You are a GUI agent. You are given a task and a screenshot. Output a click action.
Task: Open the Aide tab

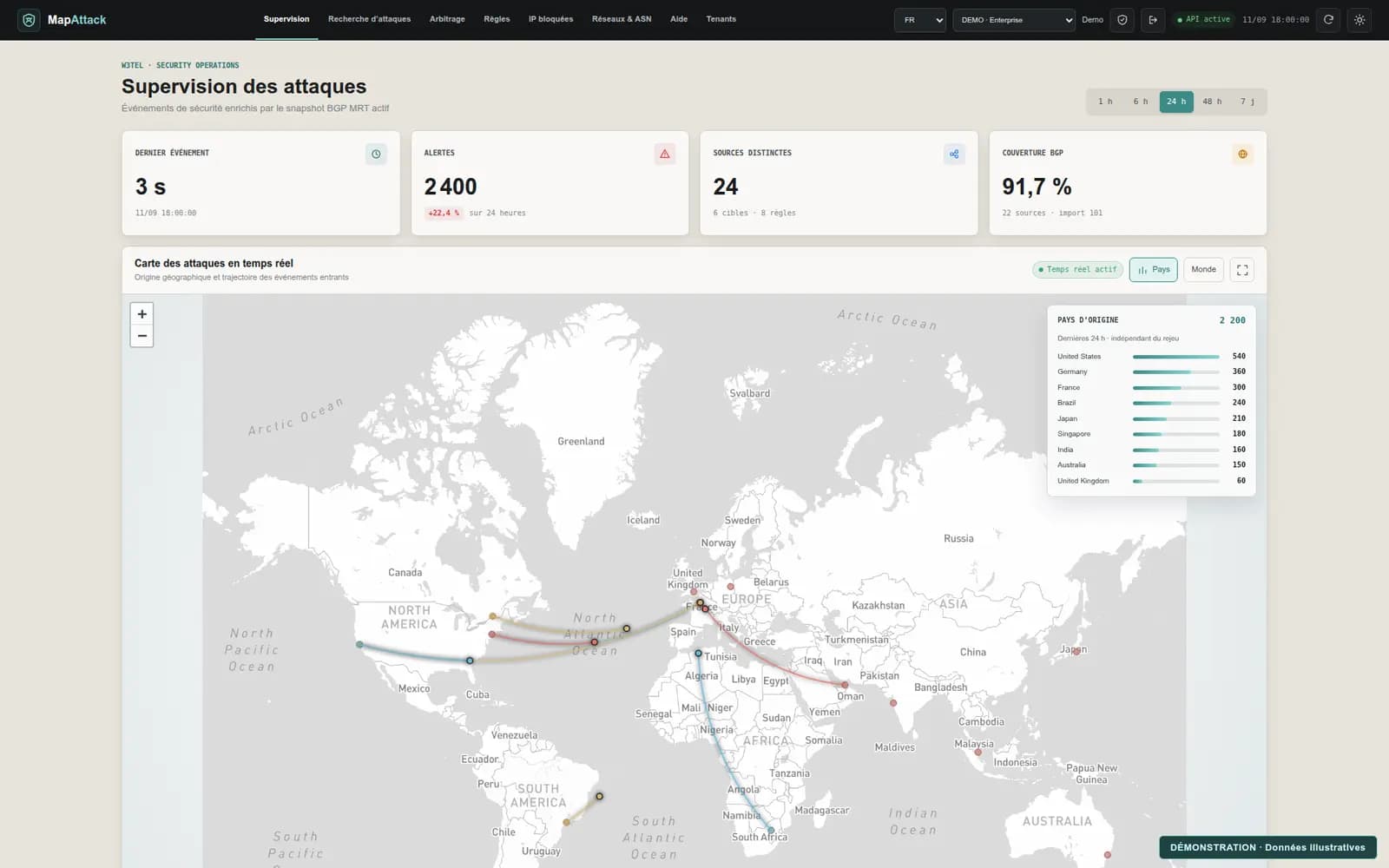click(x=679, y=19)
